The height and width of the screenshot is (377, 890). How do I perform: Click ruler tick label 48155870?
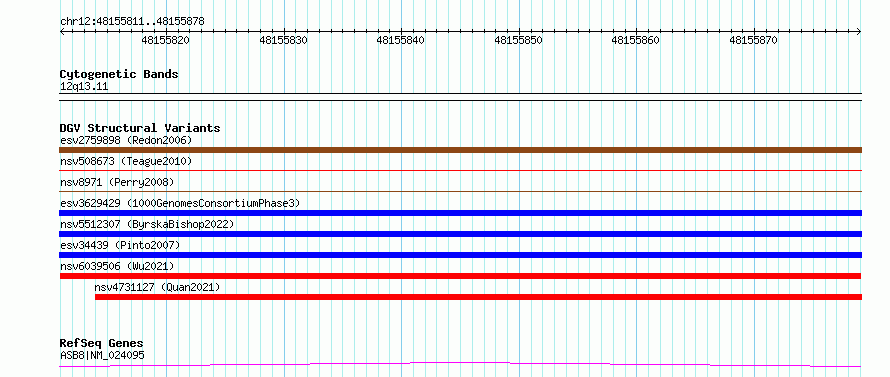[753, 40]
